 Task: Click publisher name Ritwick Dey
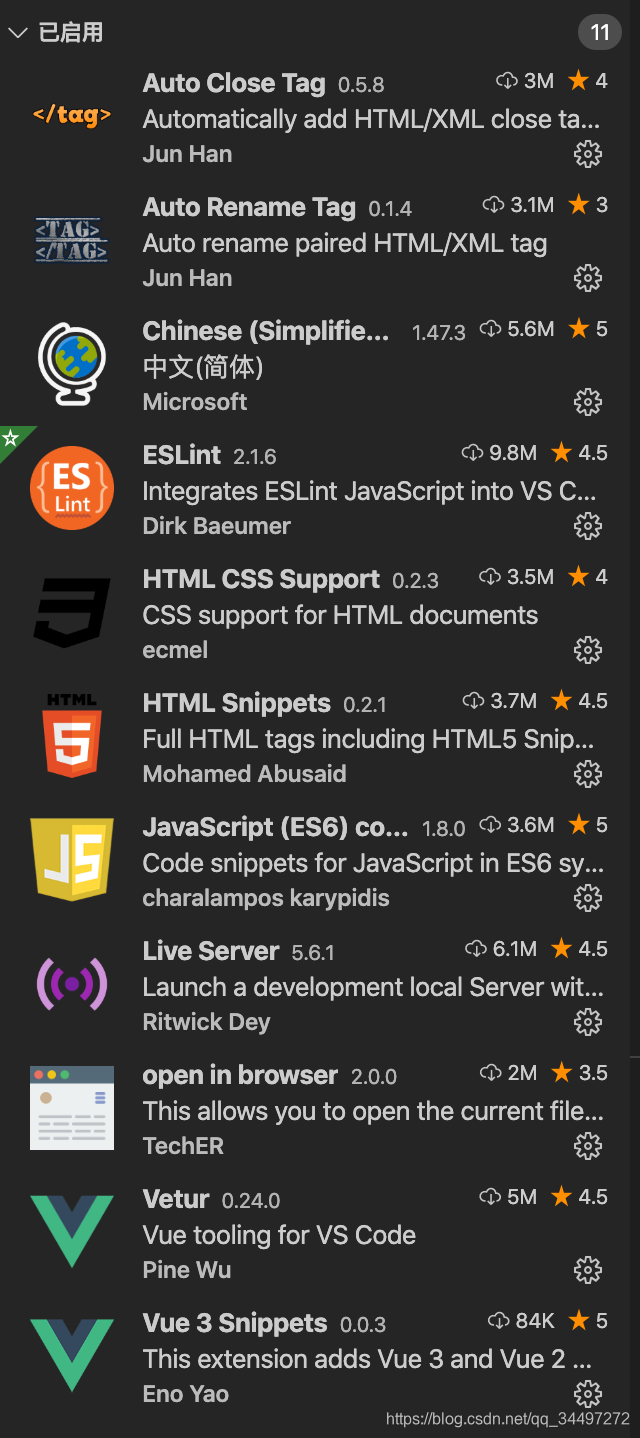click(x=207, y=1022)
